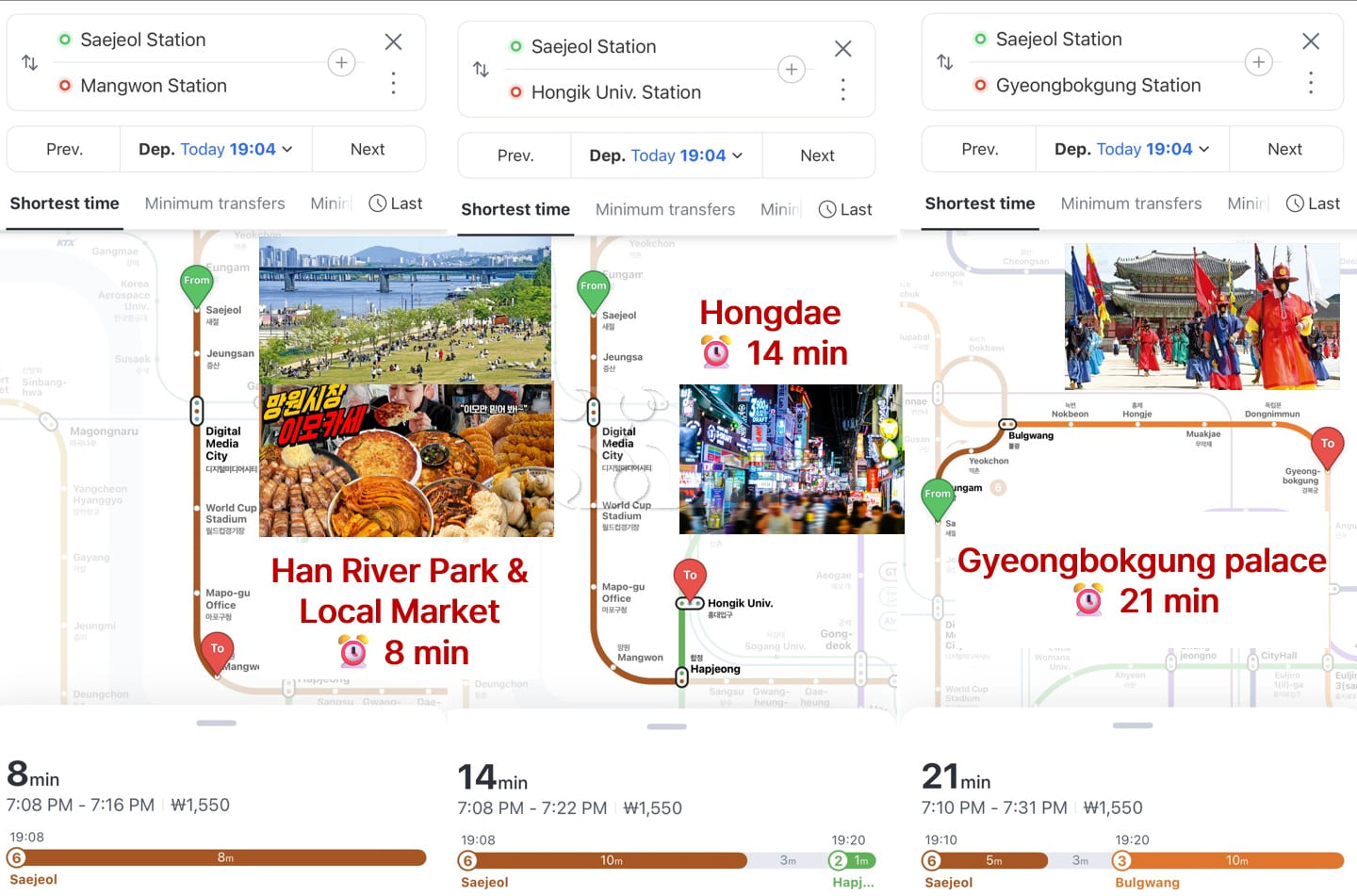Viewport: 1357px width, 896px height.
Task: Tap the red To pin at Hongik Univ.
Action: (690, 581)
